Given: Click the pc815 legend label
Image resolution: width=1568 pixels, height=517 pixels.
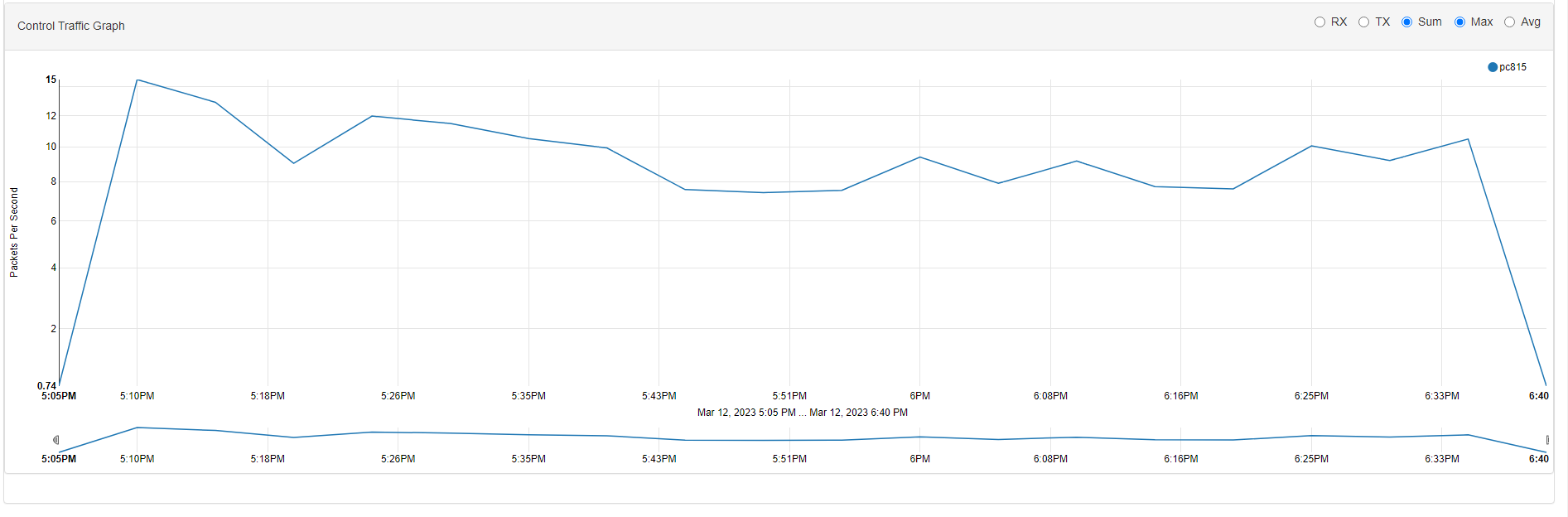Looking at the screenshot, I should [x=1513, y=67].
